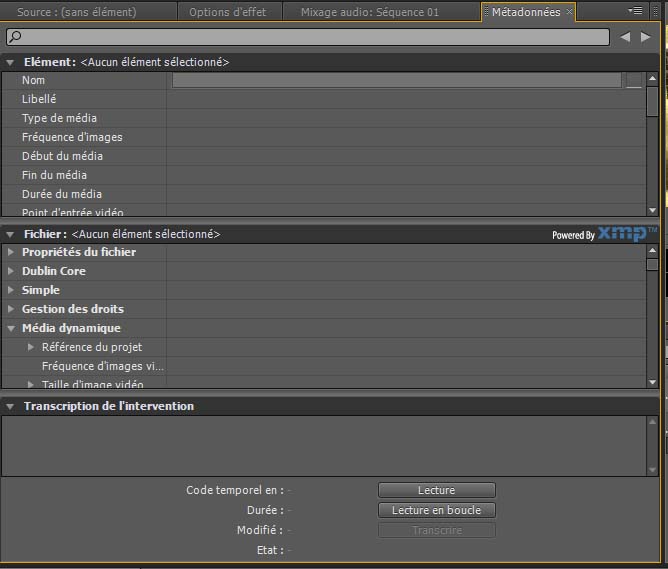The height and width of the screenshot is (569, 668).
Task: Collapse the Fichier section
Action: [x=10, y=234]
